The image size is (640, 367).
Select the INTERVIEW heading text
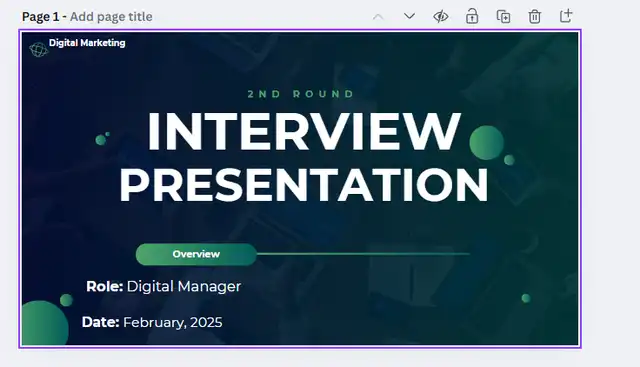click(304, 131)
